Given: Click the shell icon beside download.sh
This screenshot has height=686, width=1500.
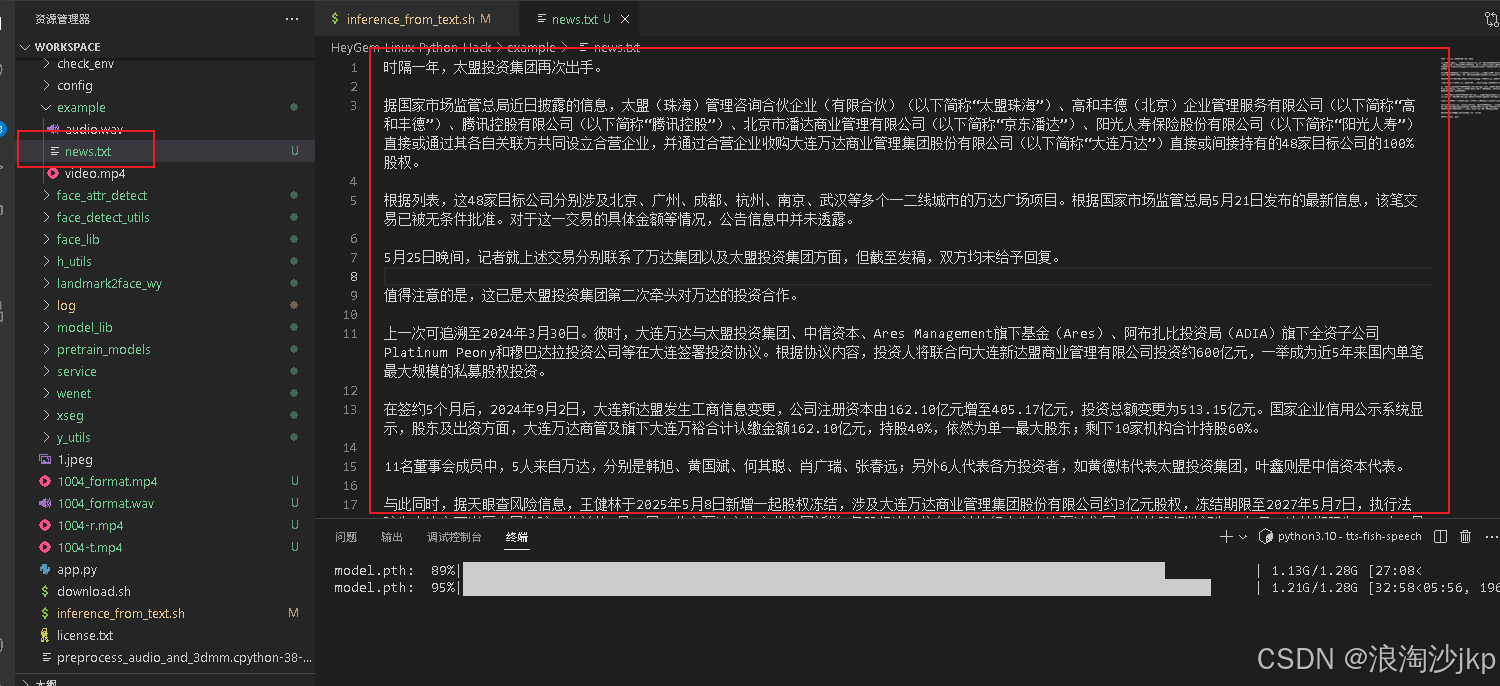Looking at the screenshot, I should pyautogui.click(x=45, y=591).
